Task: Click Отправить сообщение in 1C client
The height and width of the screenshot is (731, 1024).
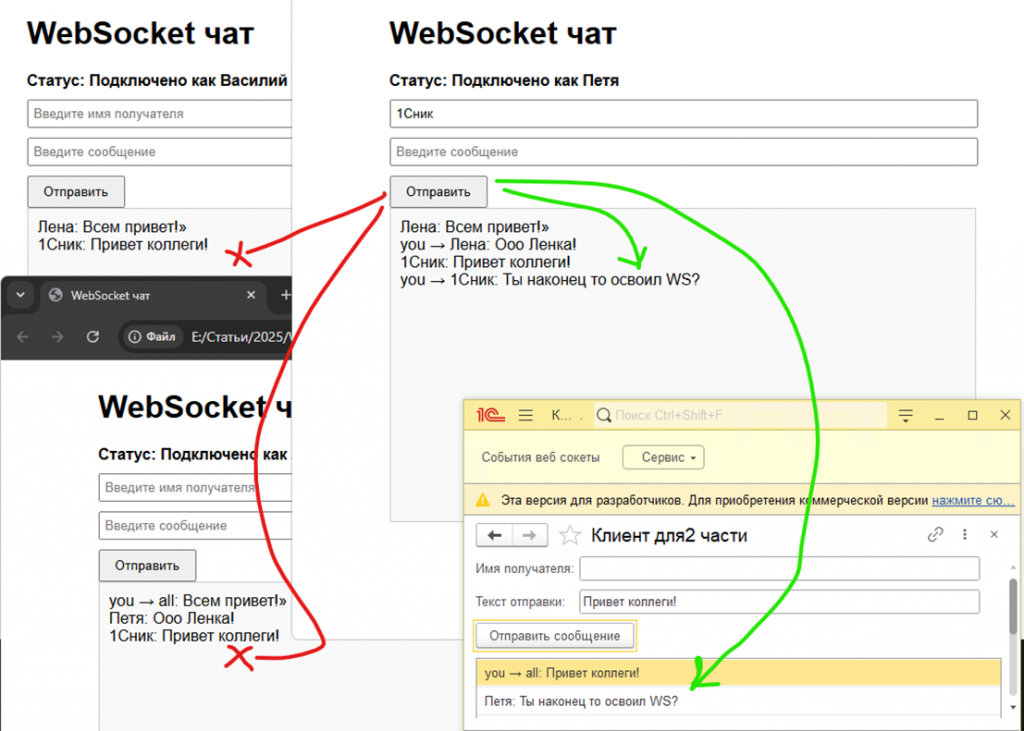Action: tap(555, 636)
